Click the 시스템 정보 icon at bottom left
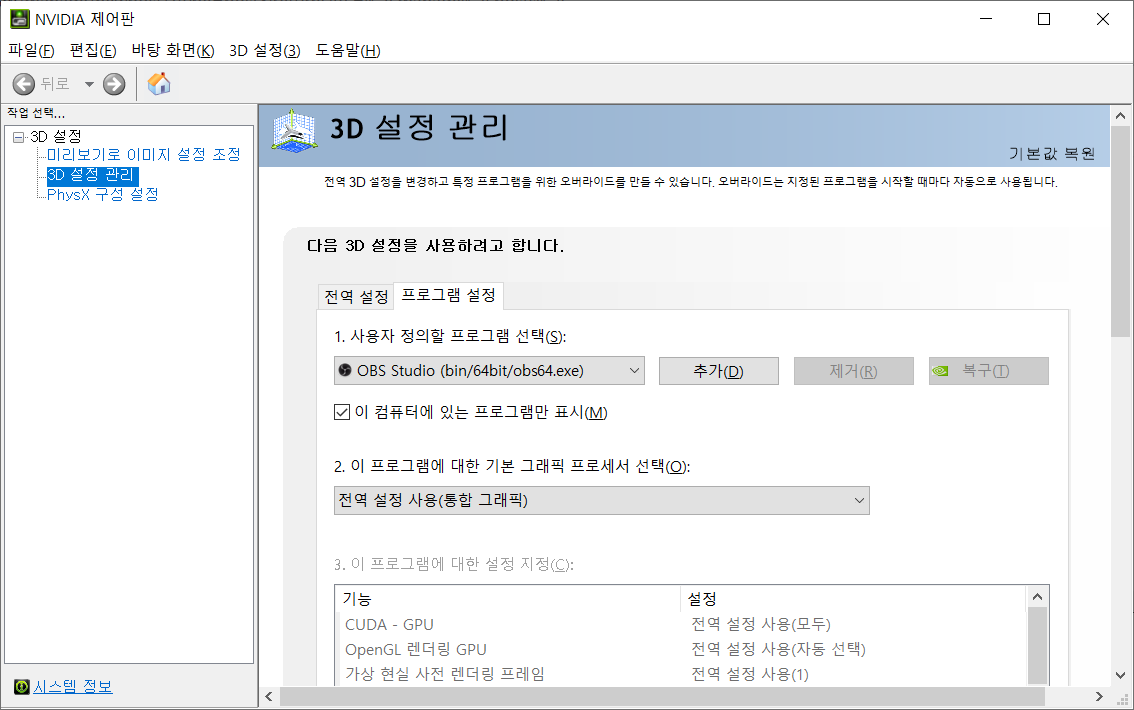 (22, 686)
